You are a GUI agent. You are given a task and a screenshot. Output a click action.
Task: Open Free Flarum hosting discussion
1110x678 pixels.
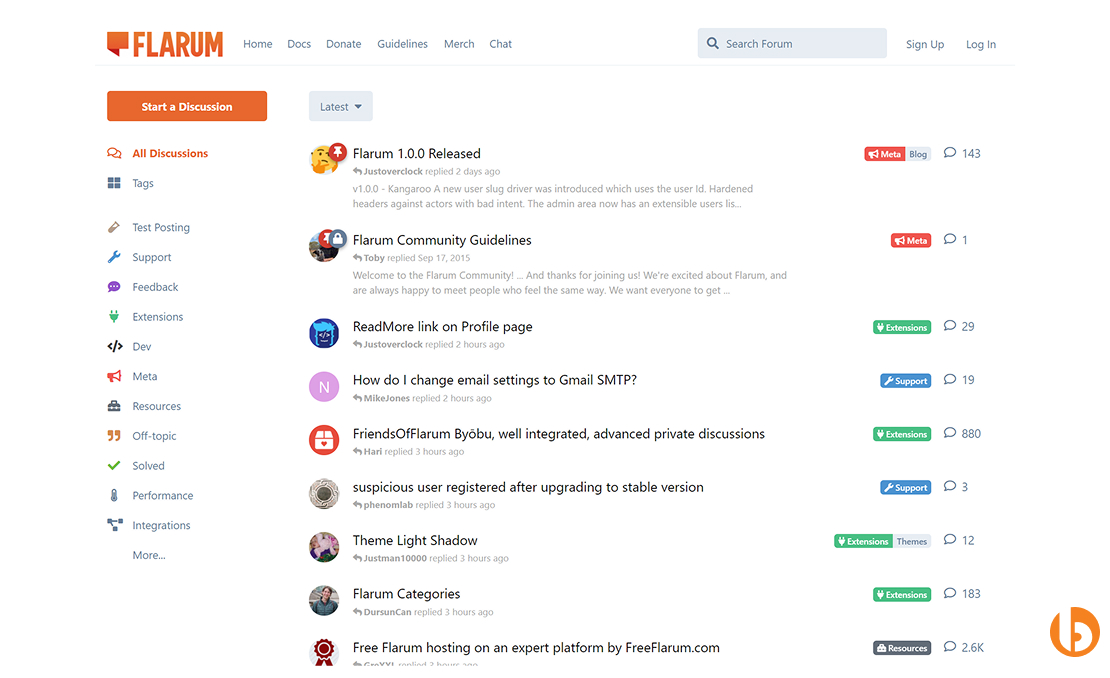coord(536,647)
